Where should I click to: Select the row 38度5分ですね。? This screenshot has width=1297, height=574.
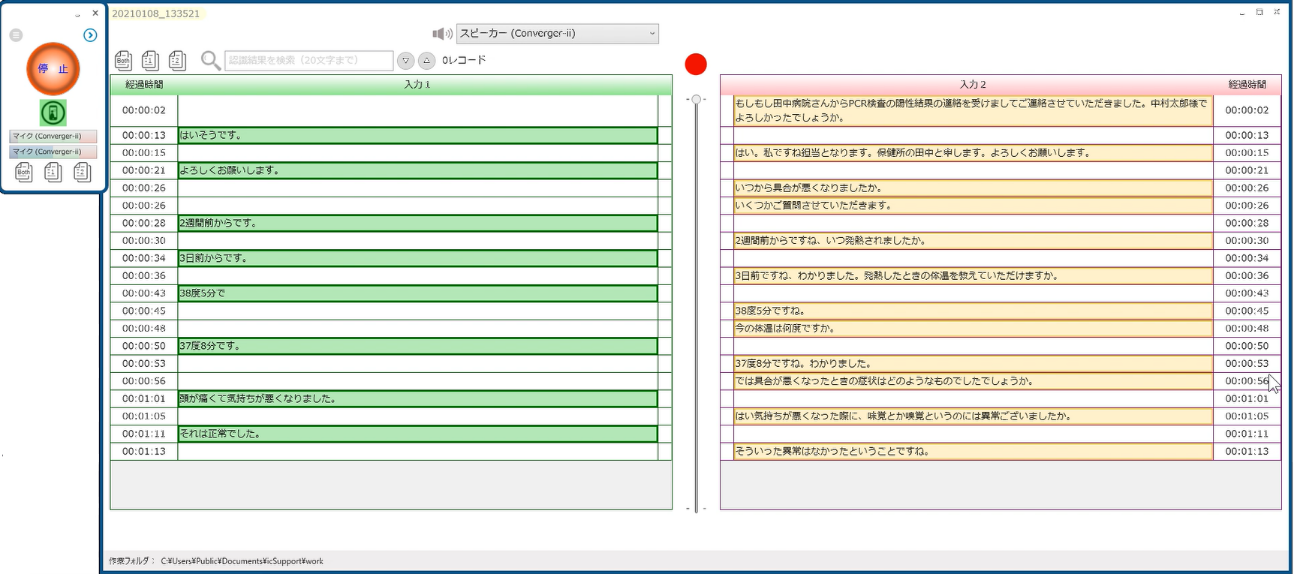[973, 310]
